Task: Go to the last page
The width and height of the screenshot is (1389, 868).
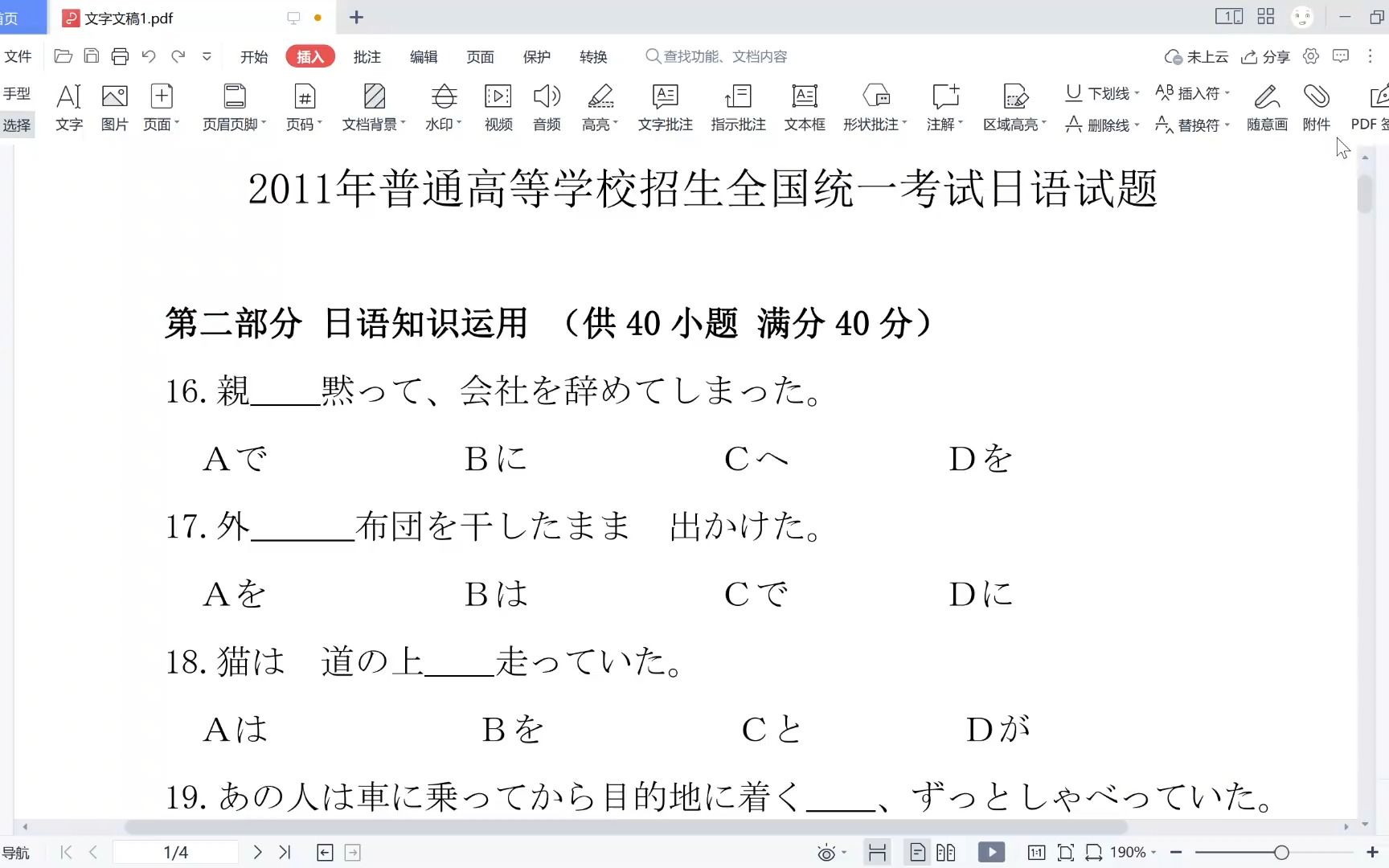Action: click(x=285, y=852)
